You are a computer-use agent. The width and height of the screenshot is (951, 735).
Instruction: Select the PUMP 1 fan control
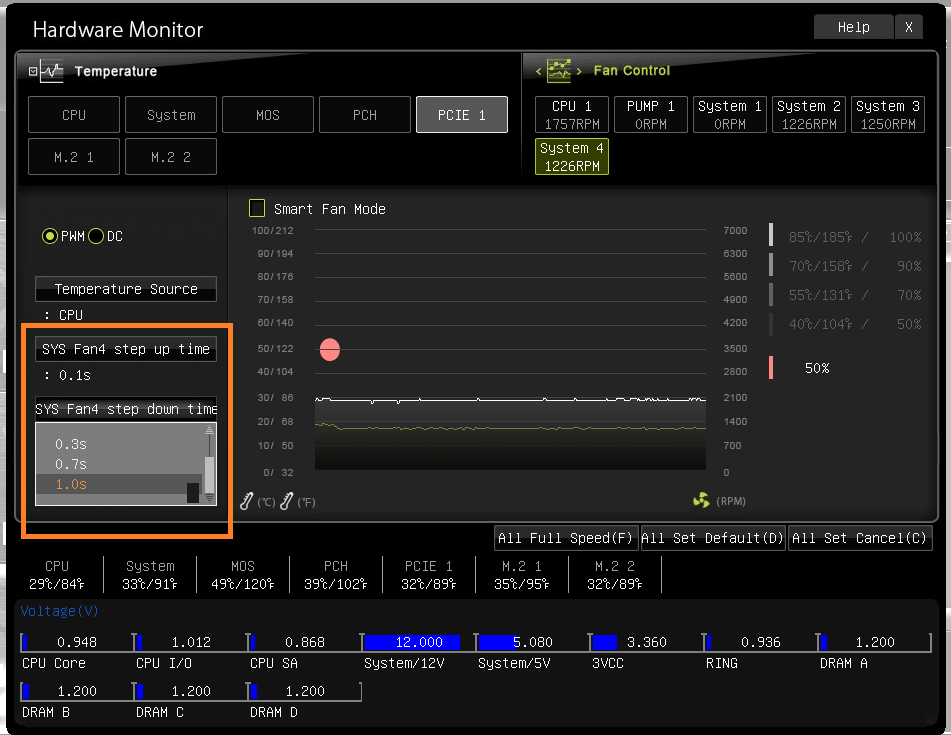[651, 115]
